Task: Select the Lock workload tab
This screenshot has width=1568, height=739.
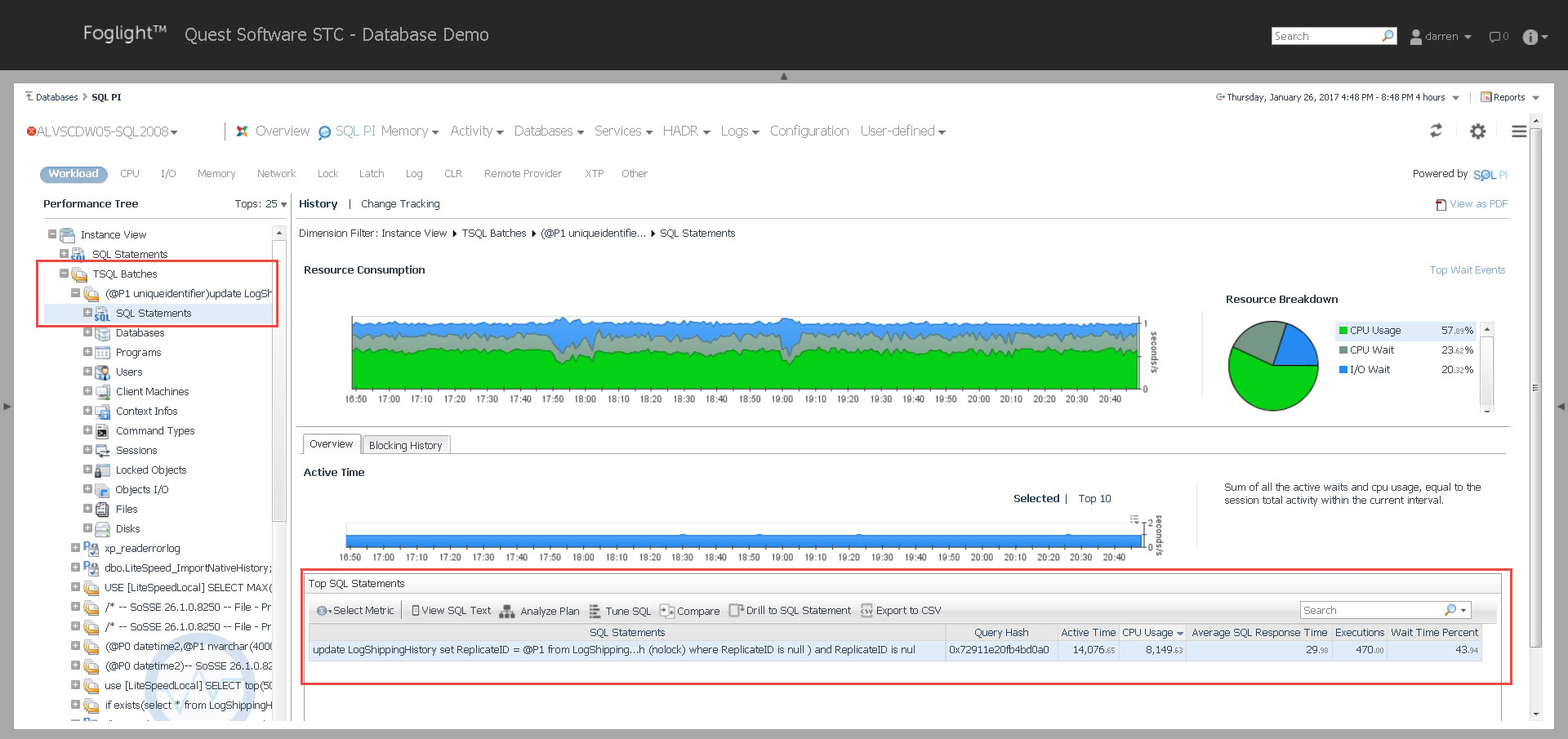Action: (327, 174)
